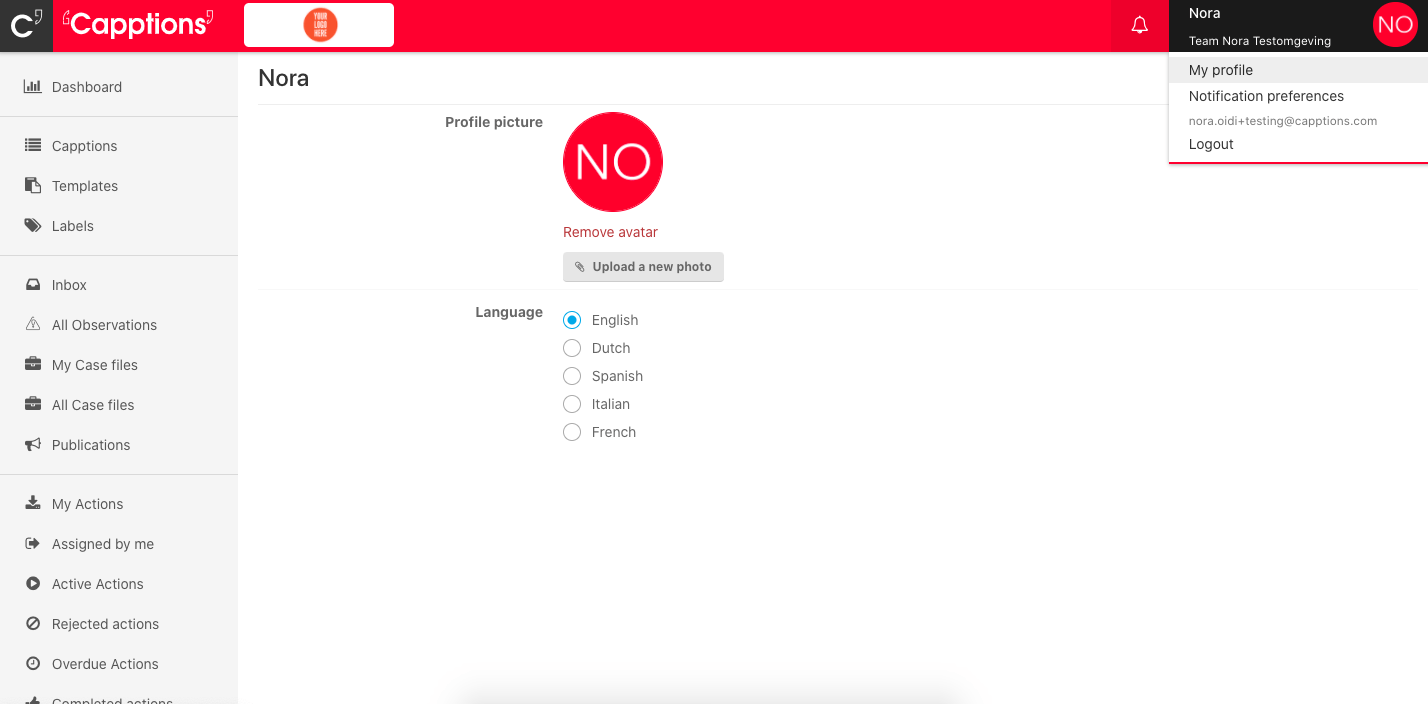The width and height of the screenshot is (1428, 704).
Task: Pick French language radio button
Action: (x=572, y=432)
